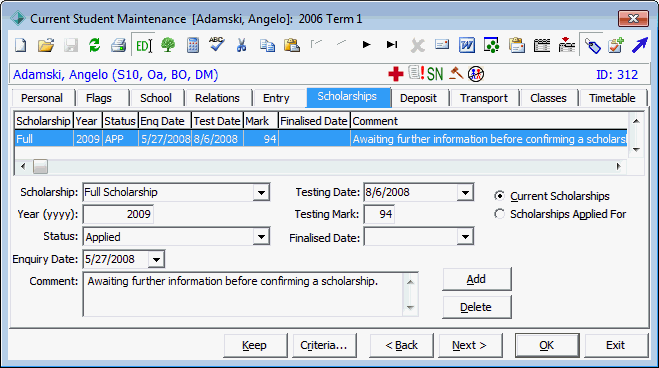Go to next record arrow
Screen dimensions: 659x368
pos(366,45)
